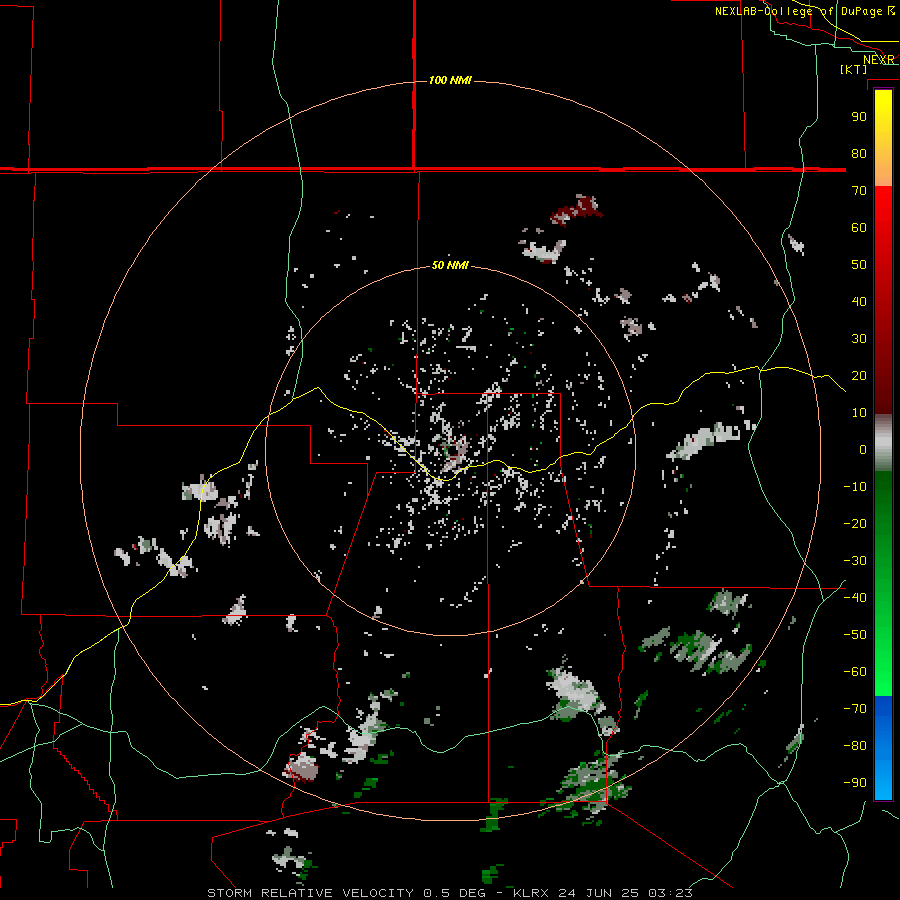Choose the -60 velocity label
The height and width of the screenshot is (900, 900).
point(855,672)
